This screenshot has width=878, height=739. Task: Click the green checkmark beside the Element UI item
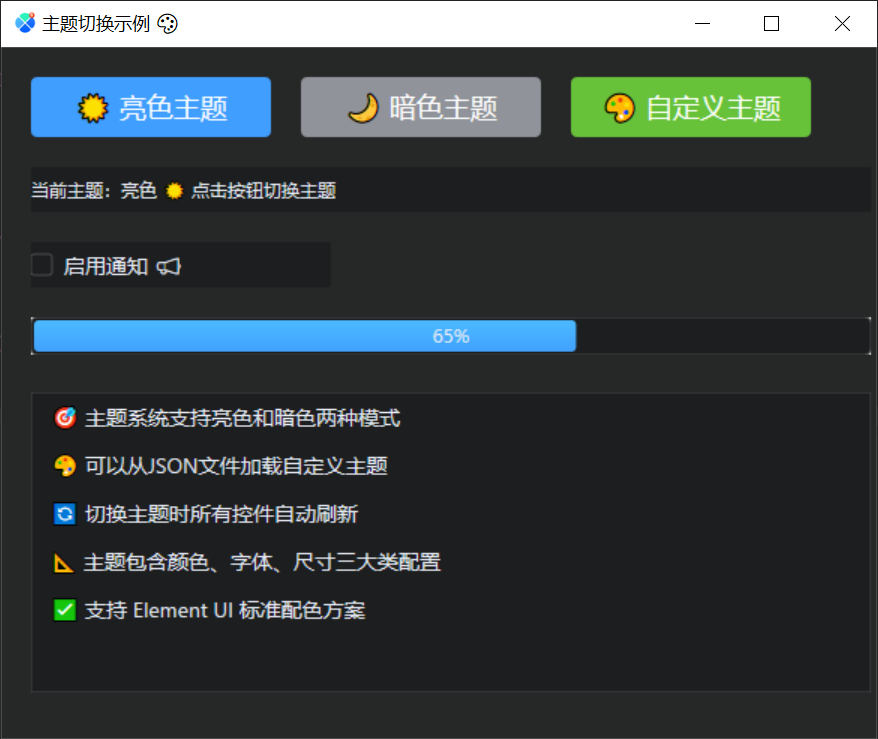click(x=64, y=610)
